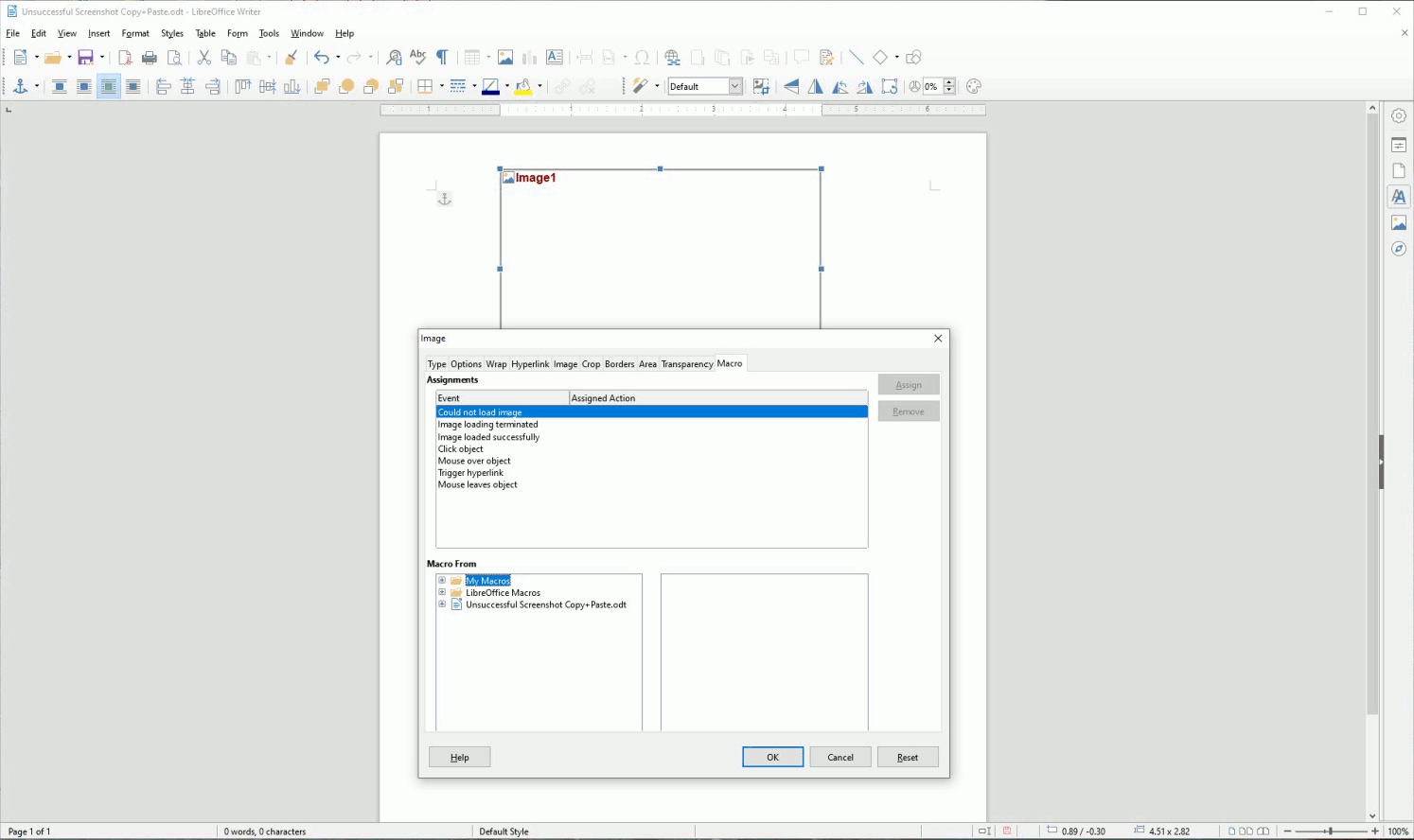1414x840 pixels.
Task: Click the Cancel button
Action: (840, 758)
